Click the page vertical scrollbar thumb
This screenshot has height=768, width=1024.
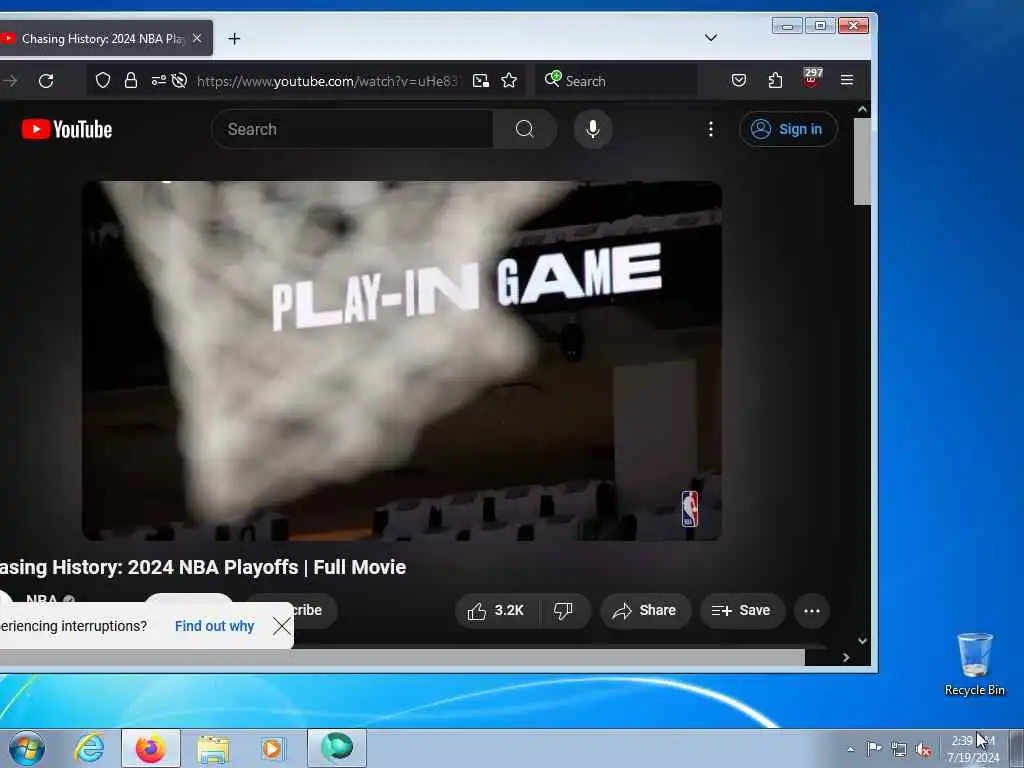(x=862, y=161)
